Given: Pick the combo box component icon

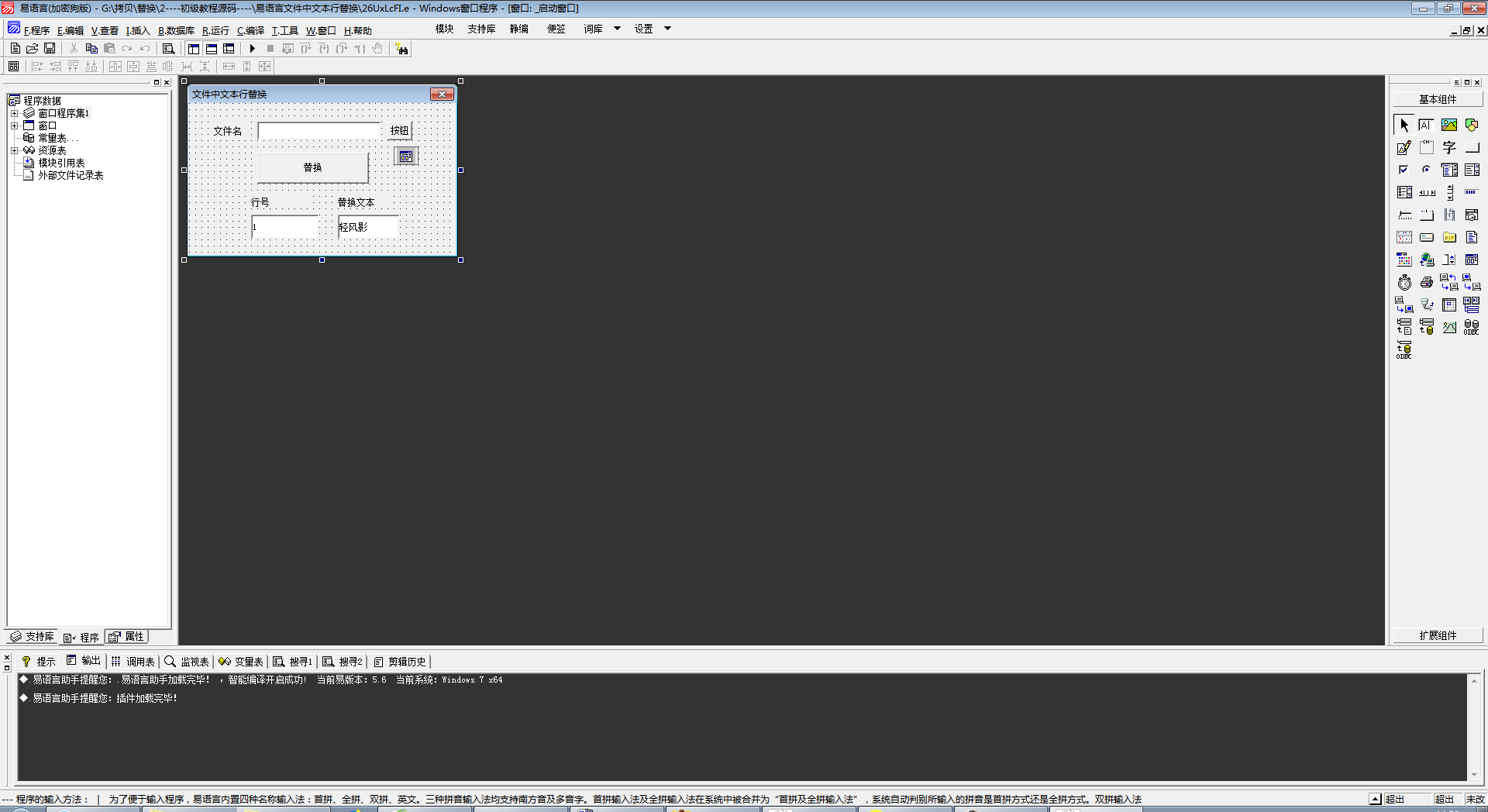Looking at the screenshot, I should [1449, 170].
